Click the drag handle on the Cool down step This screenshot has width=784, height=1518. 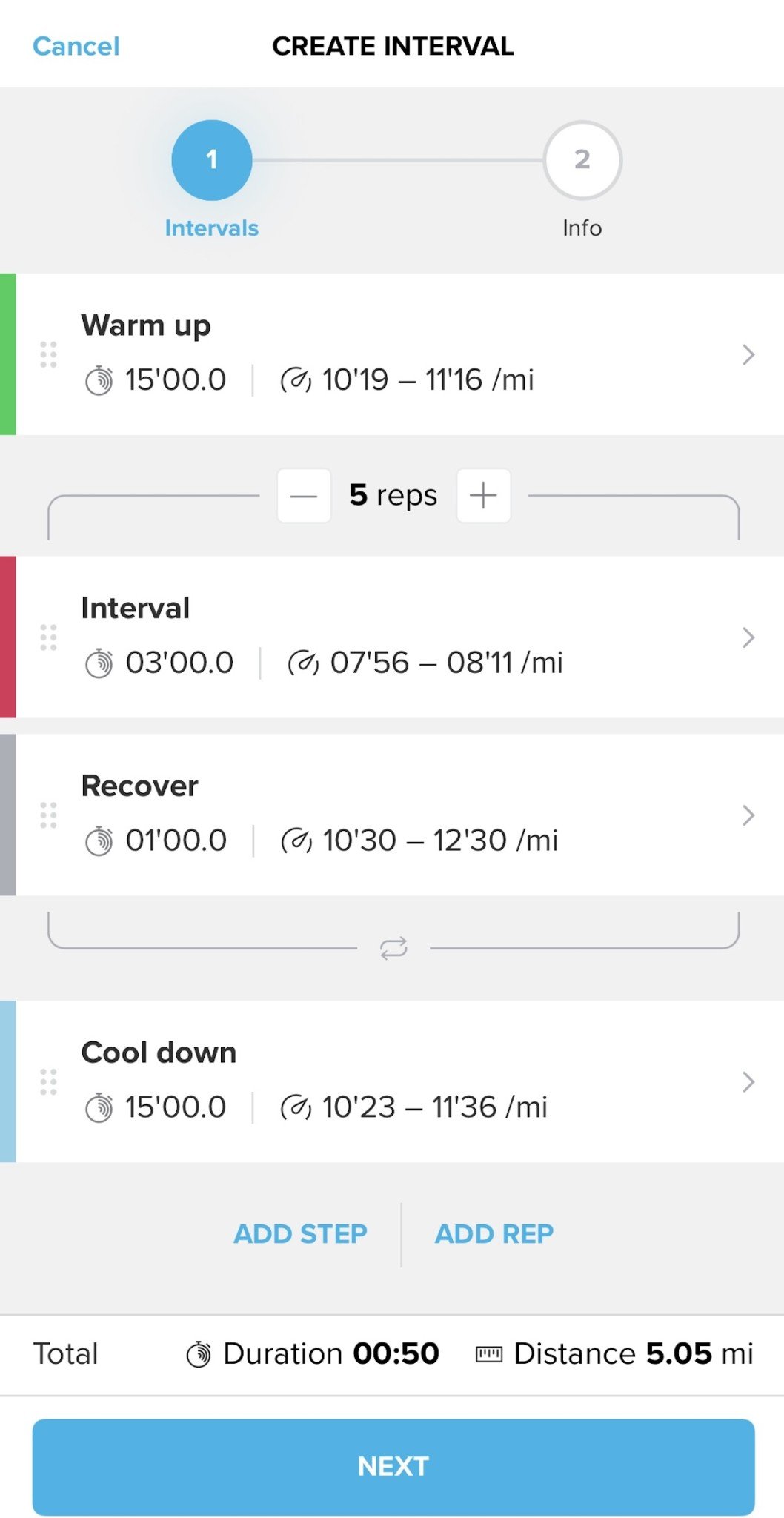tap(50, 1082)
